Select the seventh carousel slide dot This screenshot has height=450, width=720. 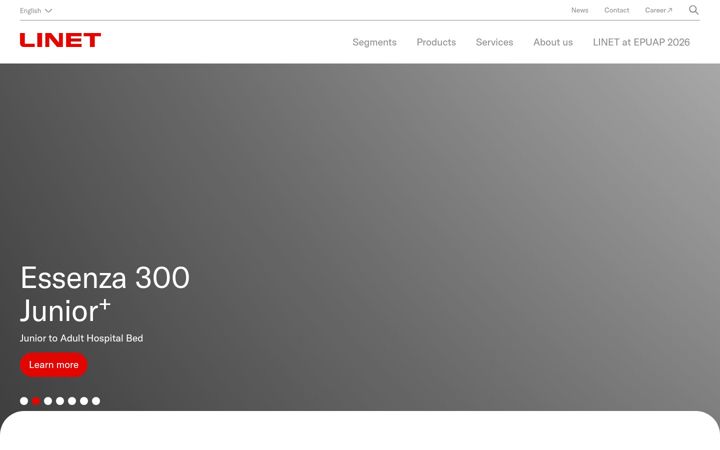96,401
